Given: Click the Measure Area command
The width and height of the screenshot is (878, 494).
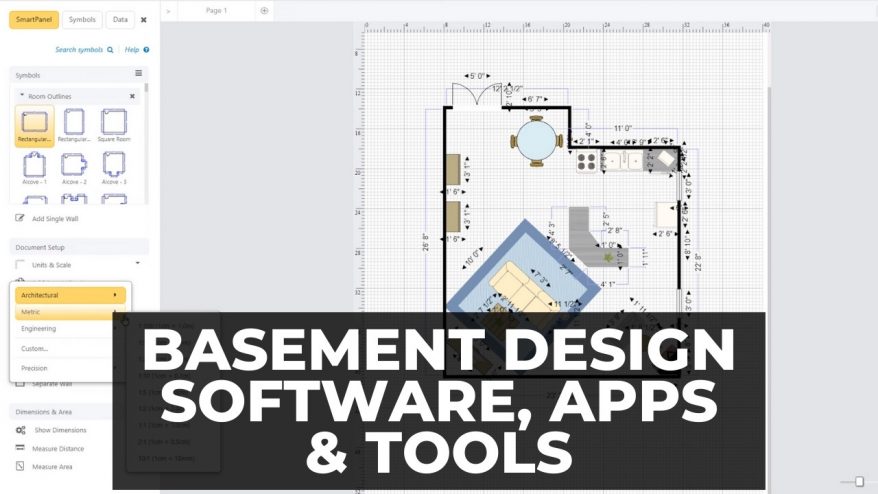Looking at the screenshot, I should pos(52,467).
